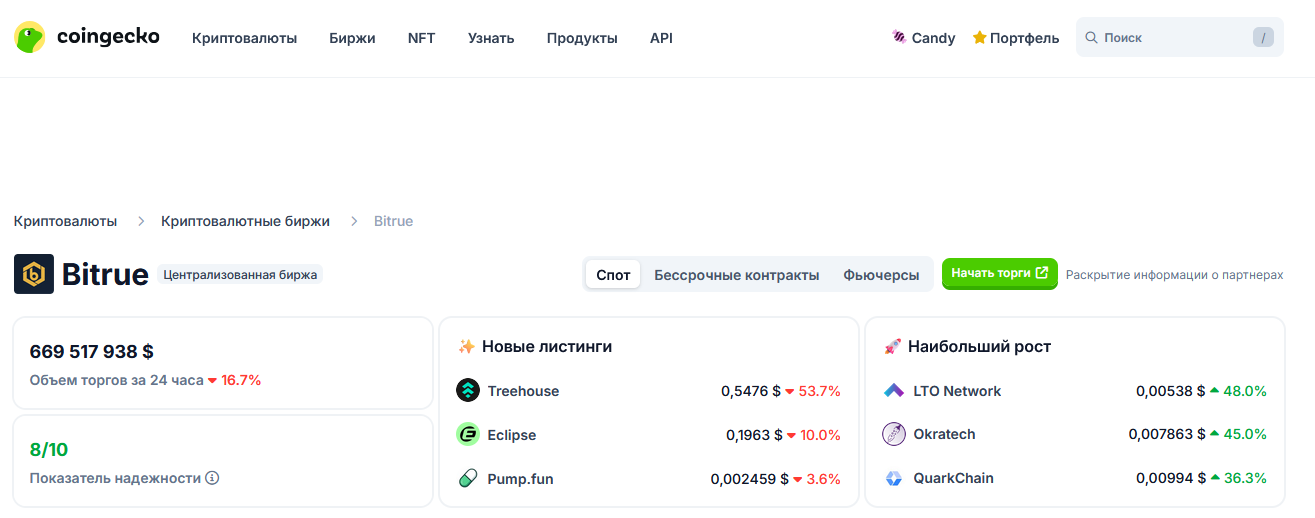Click the rocket icon by Наибольший рост
Viewport: 1315px width, 518px height.
pos(893,346)
